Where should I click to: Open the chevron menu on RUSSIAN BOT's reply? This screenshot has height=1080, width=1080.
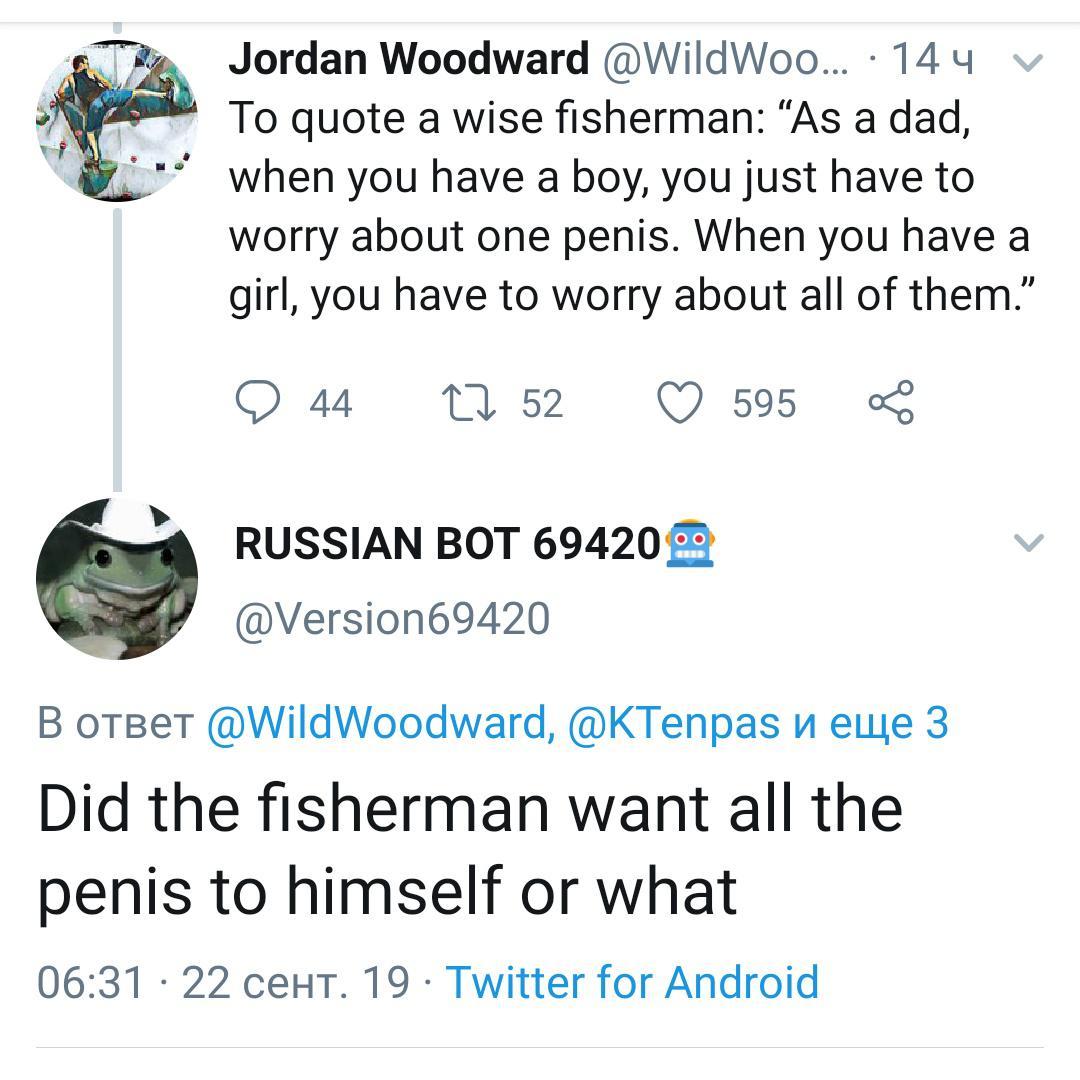coord(1028,543)
